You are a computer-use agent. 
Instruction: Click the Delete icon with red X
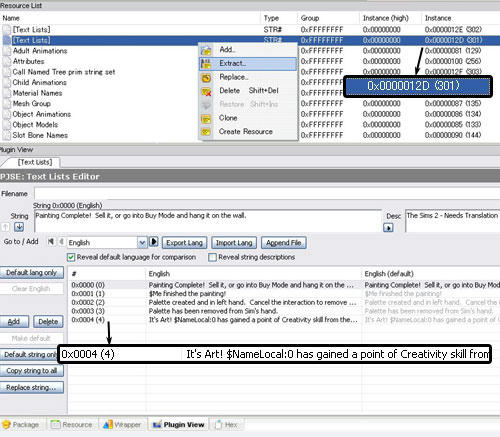[x=206, y=91]
